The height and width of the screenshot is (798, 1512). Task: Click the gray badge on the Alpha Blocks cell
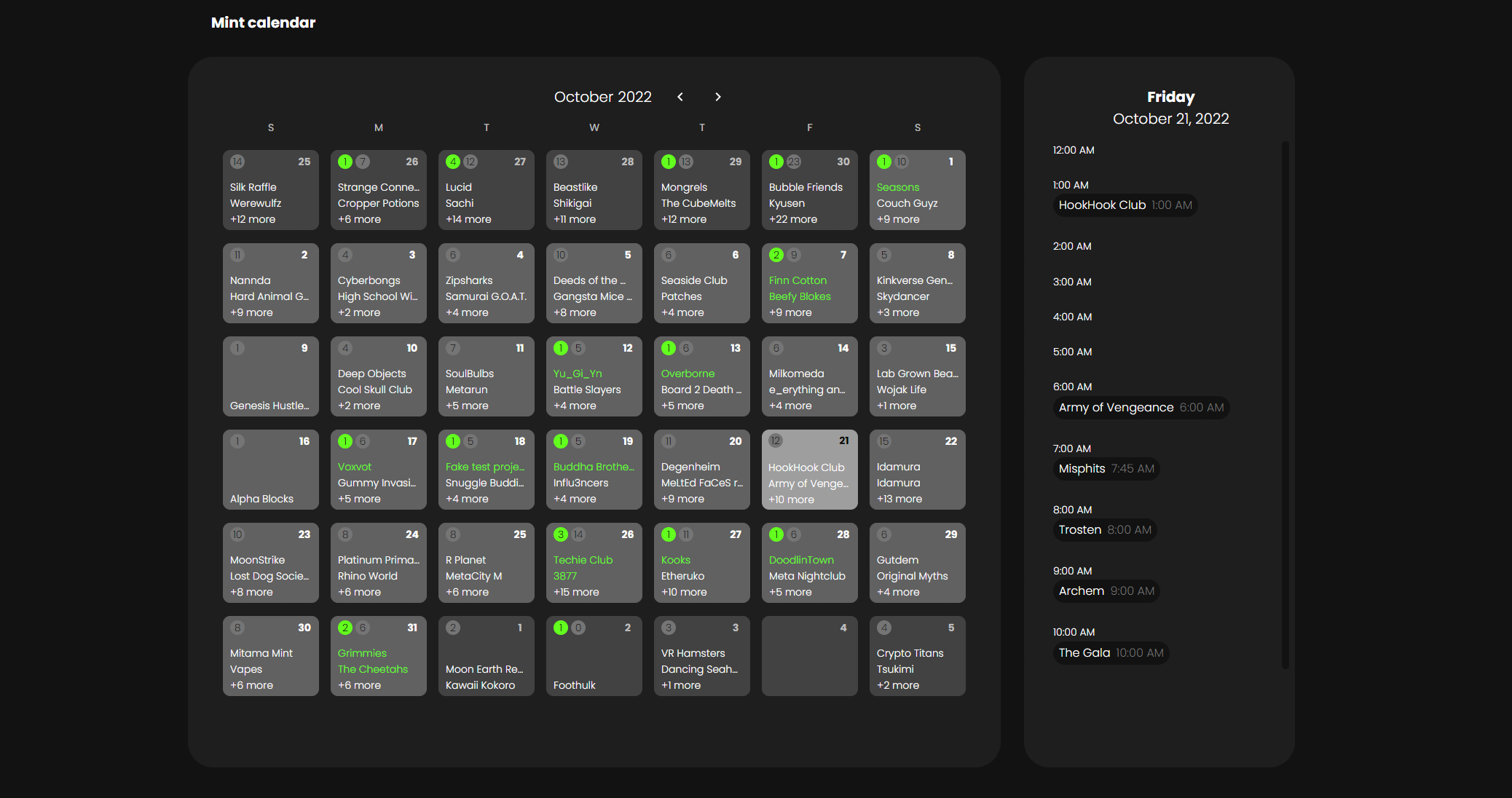click(x=237, y=441)
